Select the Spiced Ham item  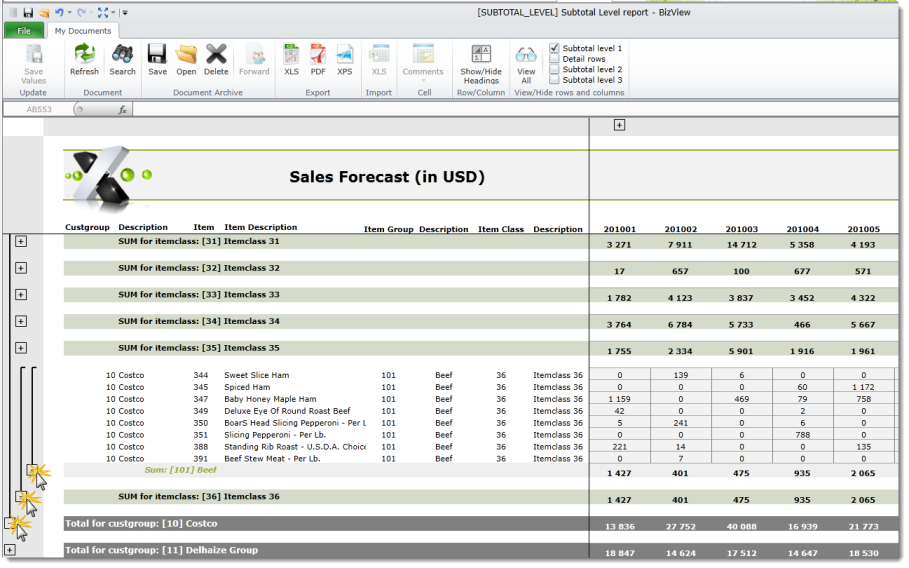coord(247,387)
